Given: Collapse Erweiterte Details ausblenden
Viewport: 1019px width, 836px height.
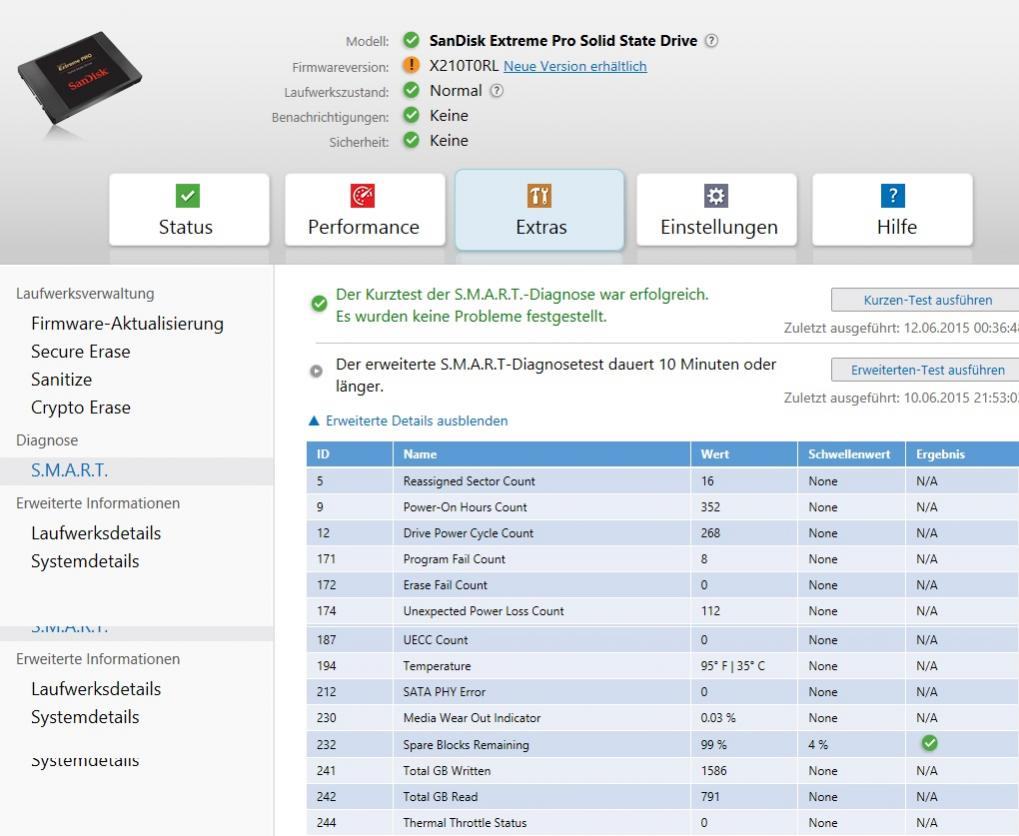Looking at the screenshot, I should (x=408, y=421).
